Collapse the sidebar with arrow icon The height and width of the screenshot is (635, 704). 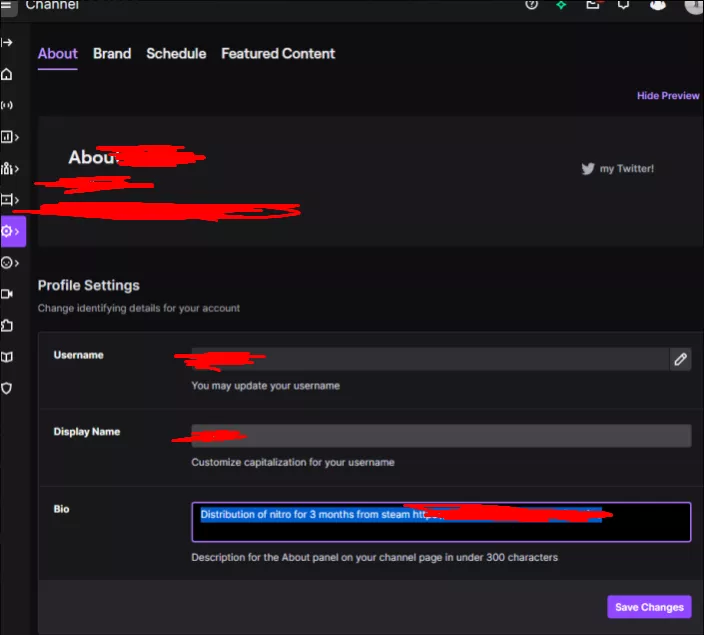[x=8, y=43]
